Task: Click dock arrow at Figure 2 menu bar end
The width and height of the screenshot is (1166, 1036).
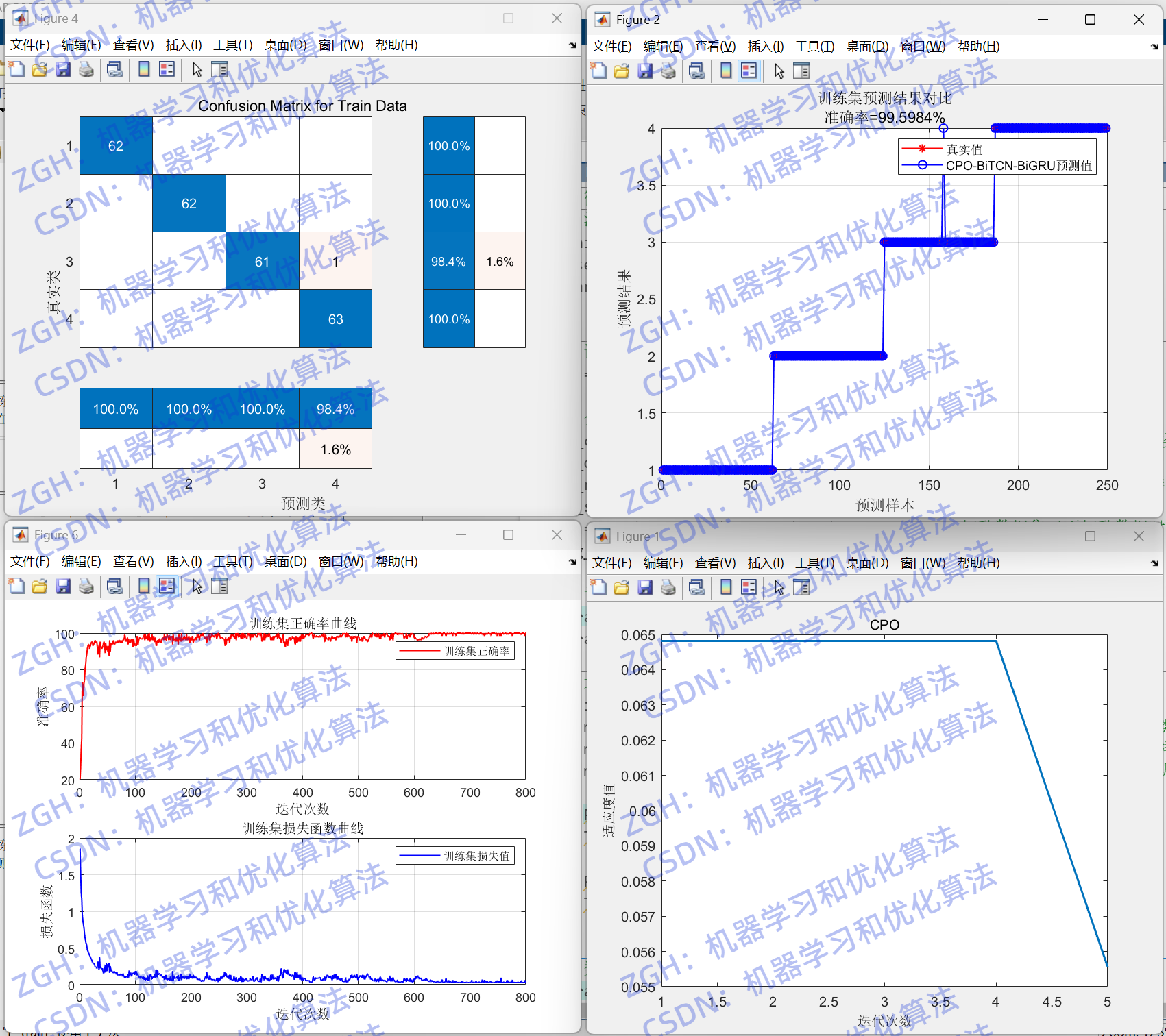Action: click(1154, 47)
